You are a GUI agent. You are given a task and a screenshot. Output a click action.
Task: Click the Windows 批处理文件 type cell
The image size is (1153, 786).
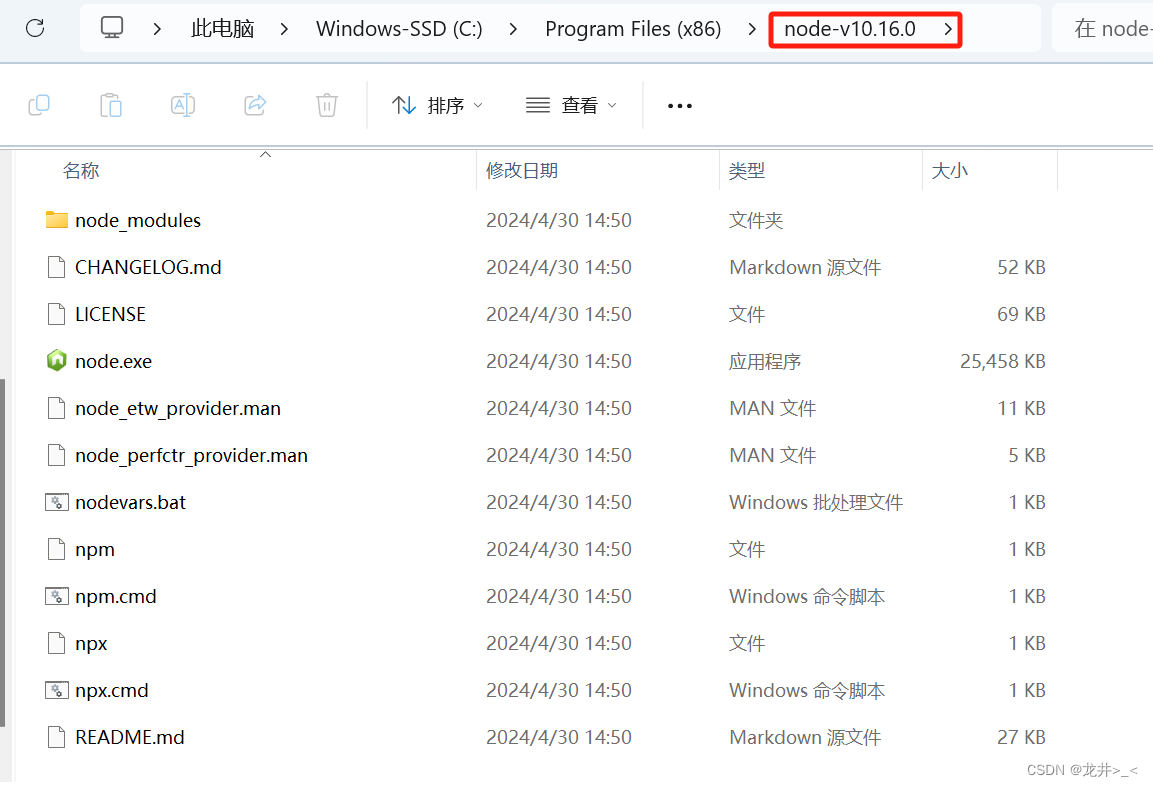point(815,503)
